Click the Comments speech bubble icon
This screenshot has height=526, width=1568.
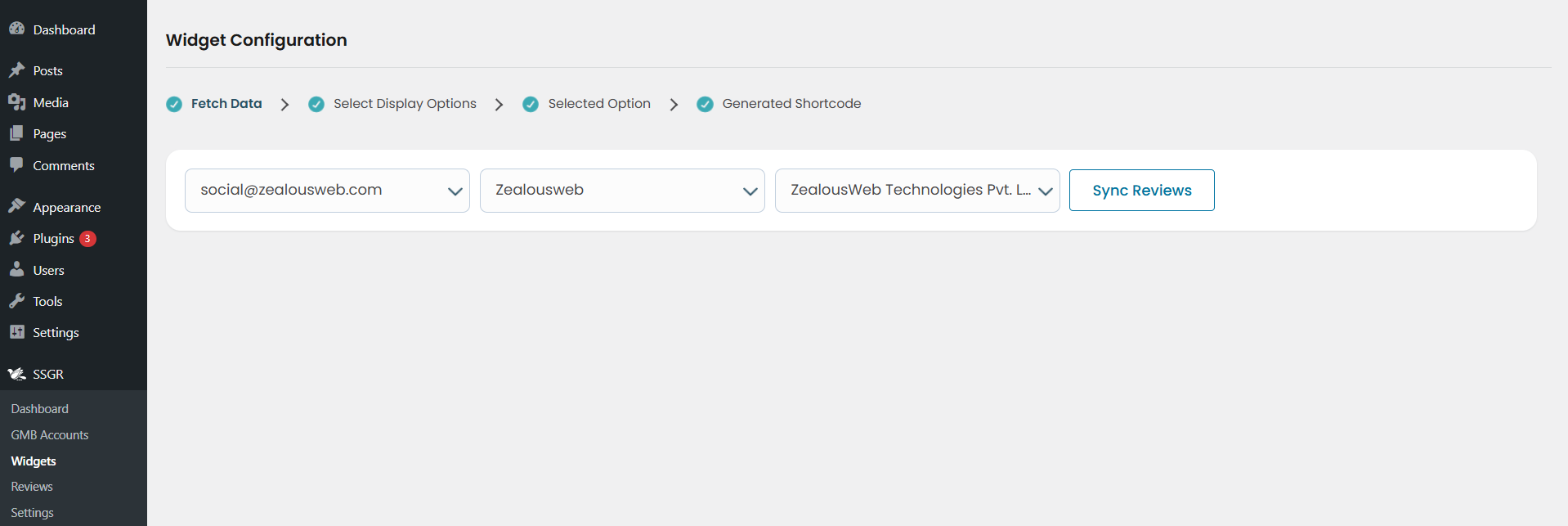pyautogui.click(x=16, y=164)
